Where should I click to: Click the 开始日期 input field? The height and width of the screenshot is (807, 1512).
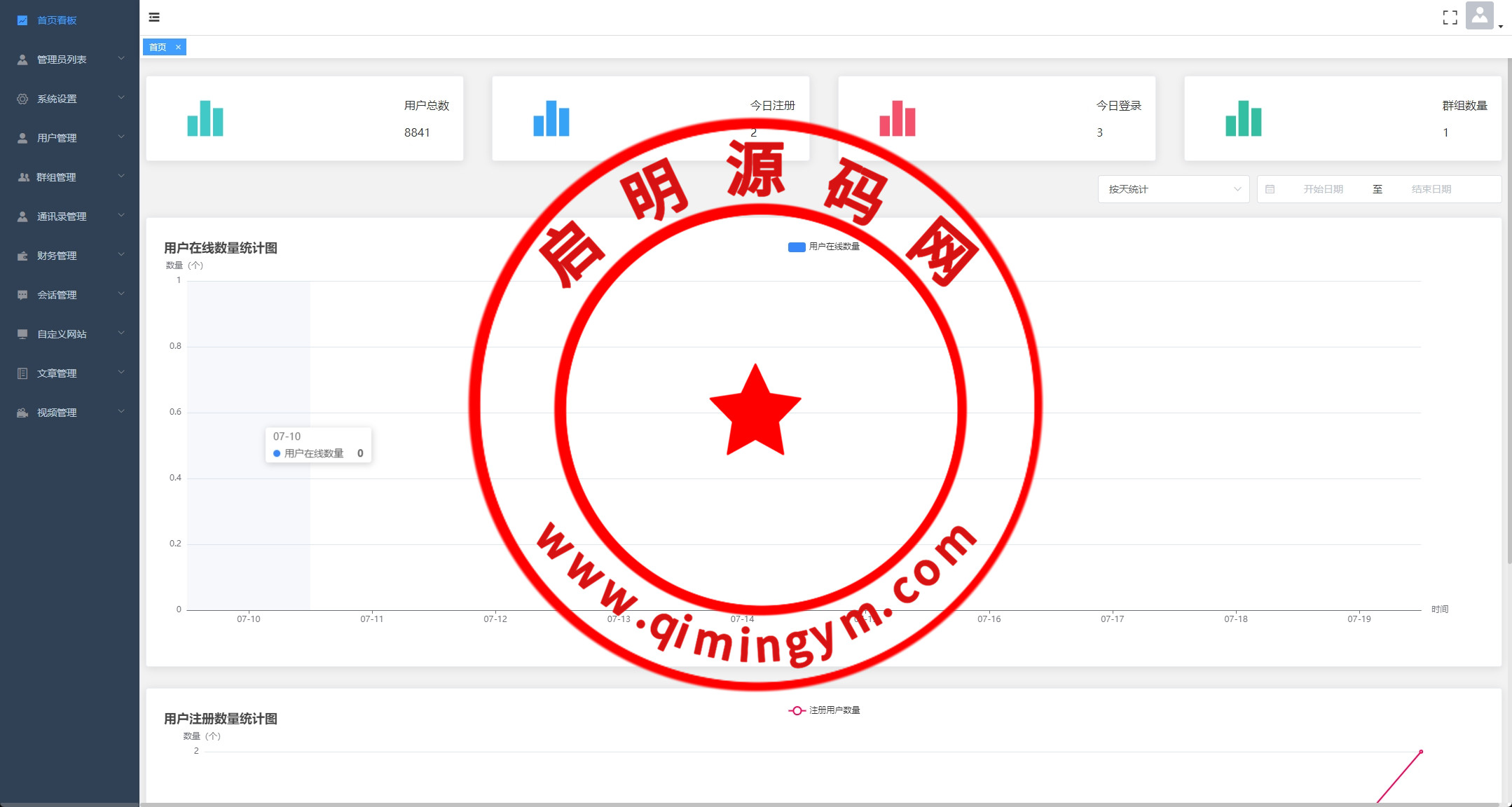coord(1323,189)
